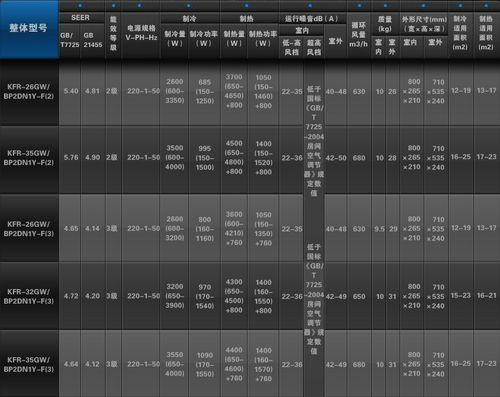
Task: Click the blue dot above 制冷适用面积 column
Action: tap(460, 5)
